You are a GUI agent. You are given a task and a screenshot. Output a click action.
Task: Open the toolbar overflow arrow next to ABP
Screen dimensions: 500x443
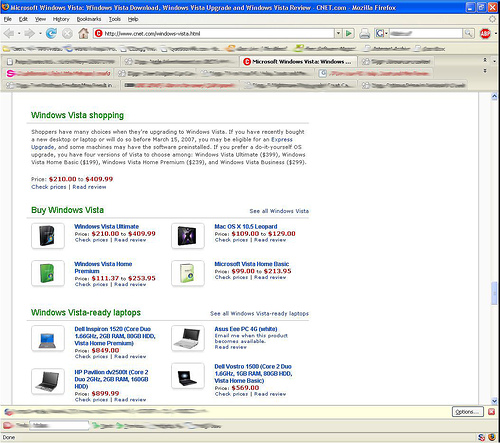click(495, 33)
